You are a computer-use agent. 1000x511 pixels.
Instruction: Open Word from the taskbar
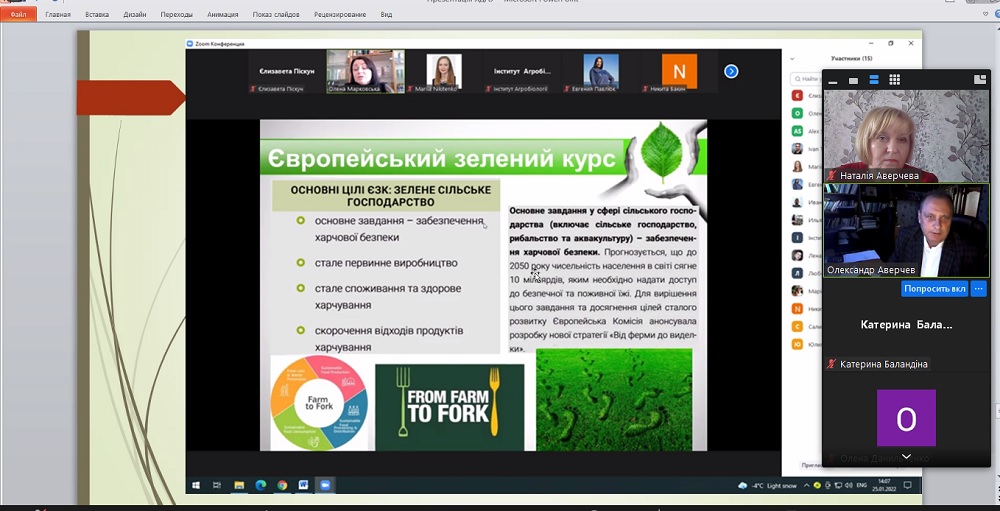303,485
